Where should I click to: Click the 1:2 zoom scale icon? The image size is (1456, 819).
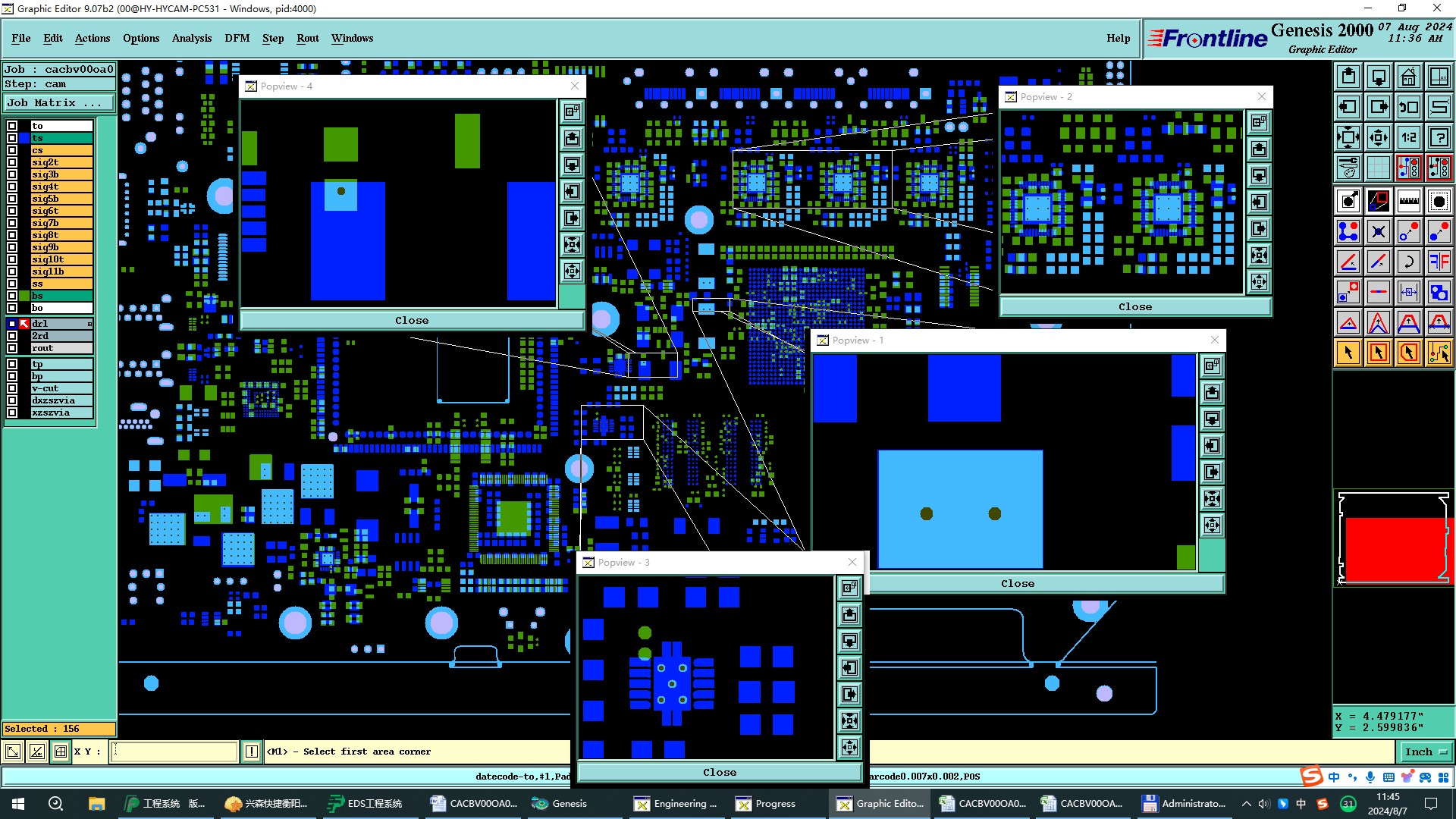point(1409,137)
